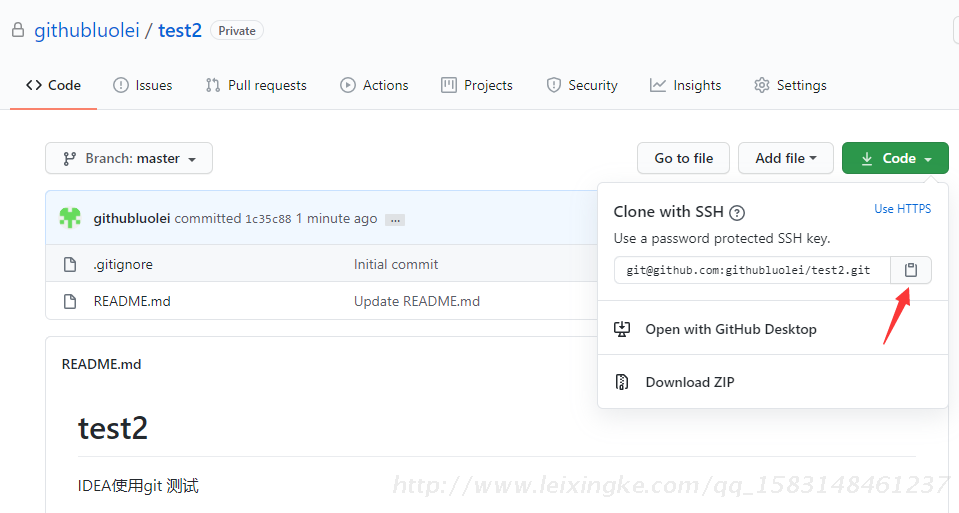Image resolution: width=959 pixels, height=513 pixels.
Task: Expand the Branch: master dropdown
Action: click(129, 158)
